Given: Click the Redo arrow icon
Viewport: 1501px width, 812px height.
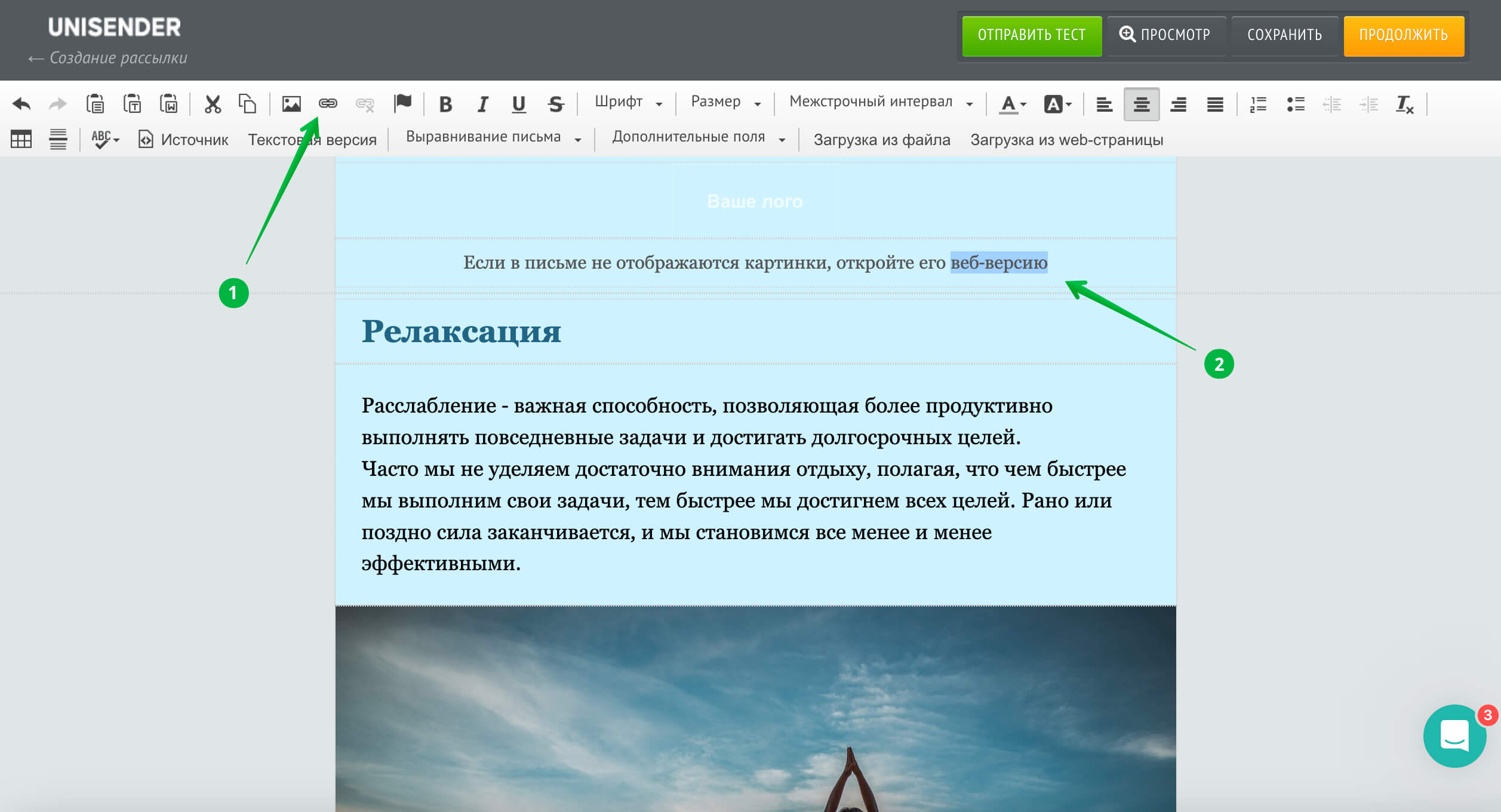Looking at the screenshot, I should coord(58,104).
